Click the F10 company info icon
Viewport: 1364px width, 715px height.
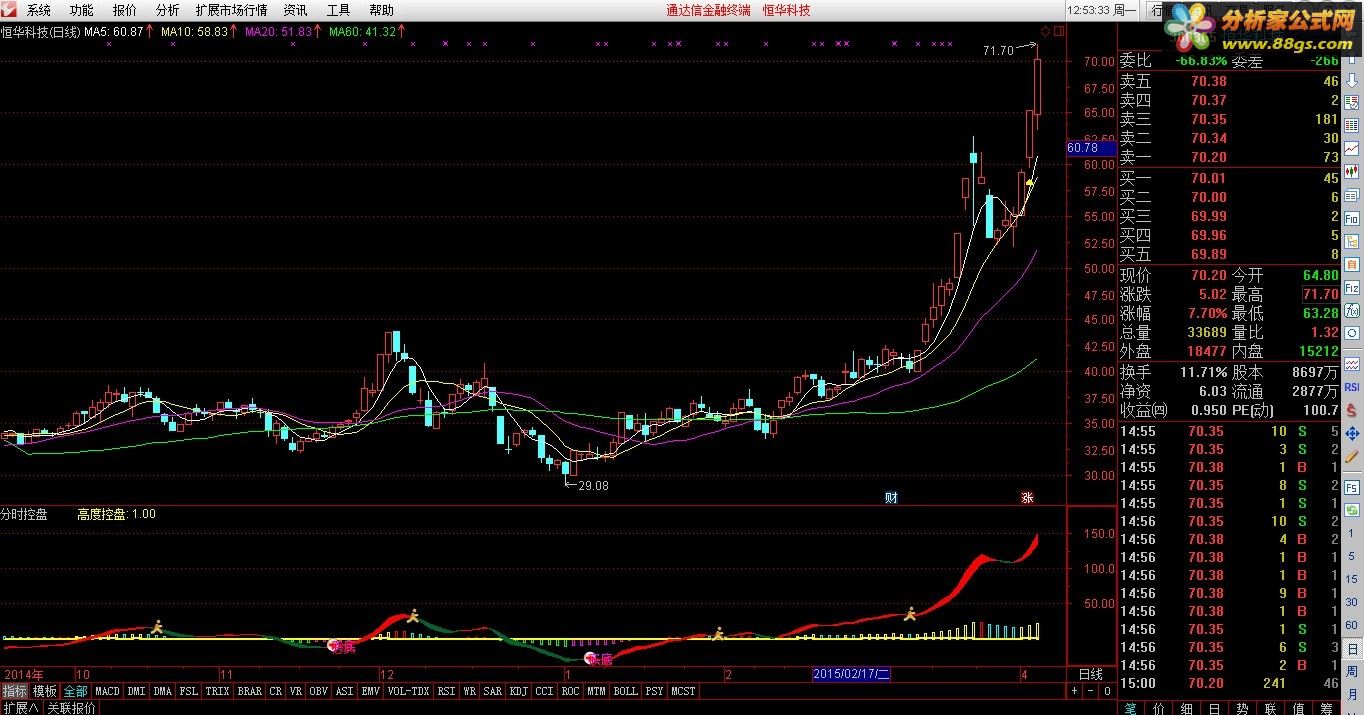pyautogui.click(x=1351, y=218)
